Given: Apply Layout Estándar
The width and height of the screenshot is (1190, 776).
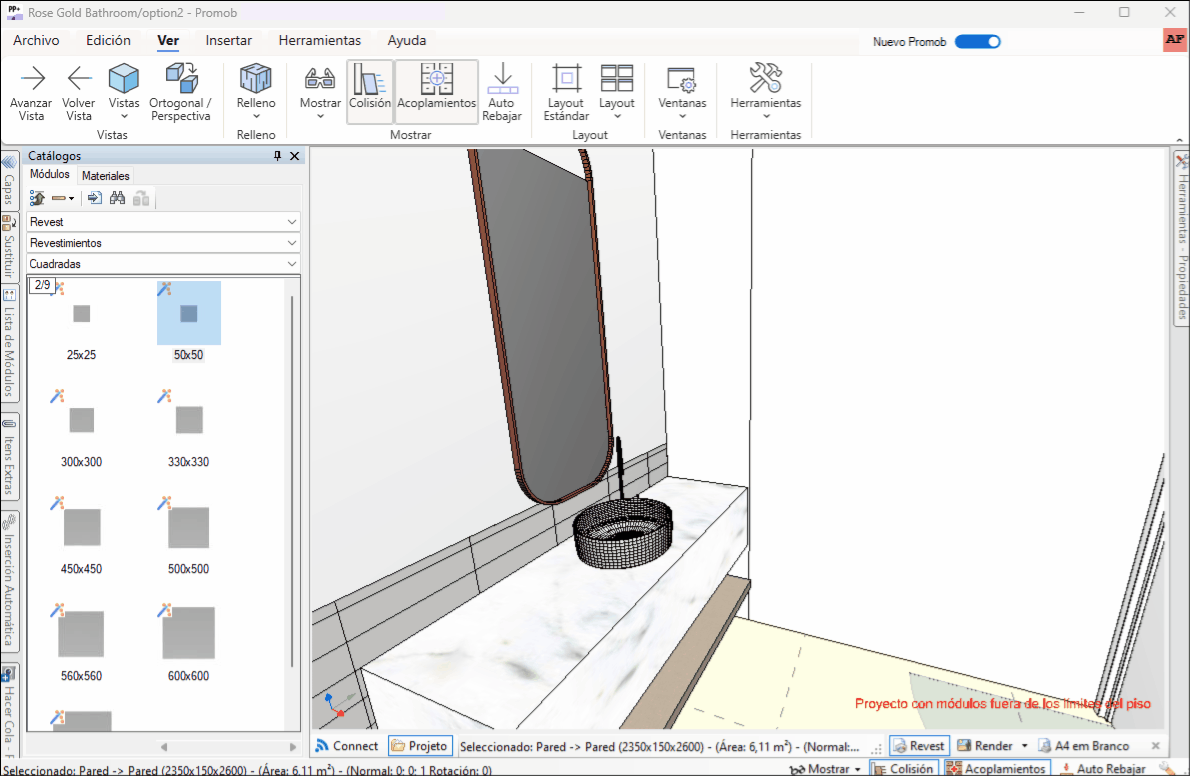Looking at the screenshot, I should point(566,92).
